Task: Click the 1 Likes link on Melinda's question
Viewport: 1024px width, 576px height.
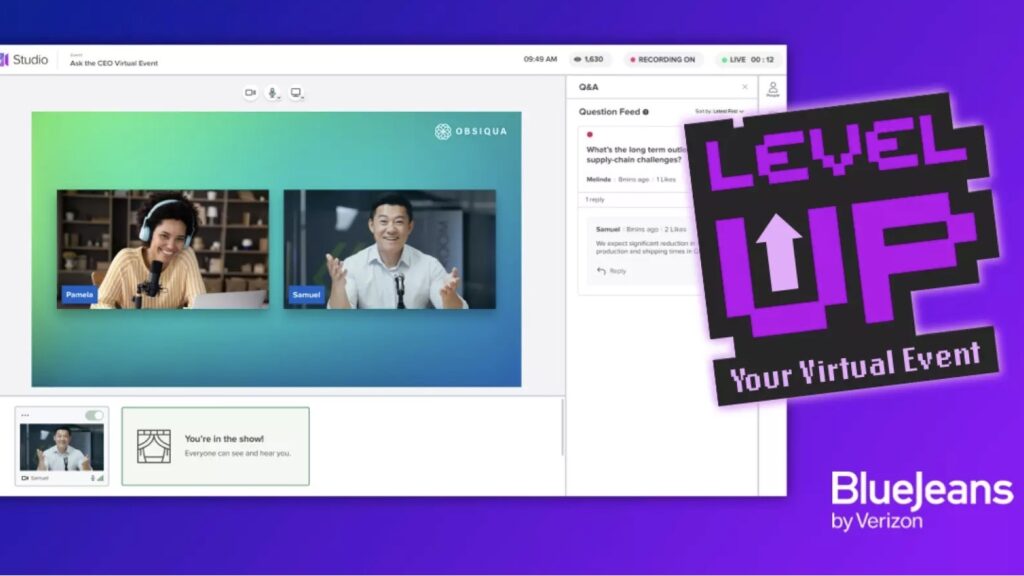Action: [x=666, y=179]
